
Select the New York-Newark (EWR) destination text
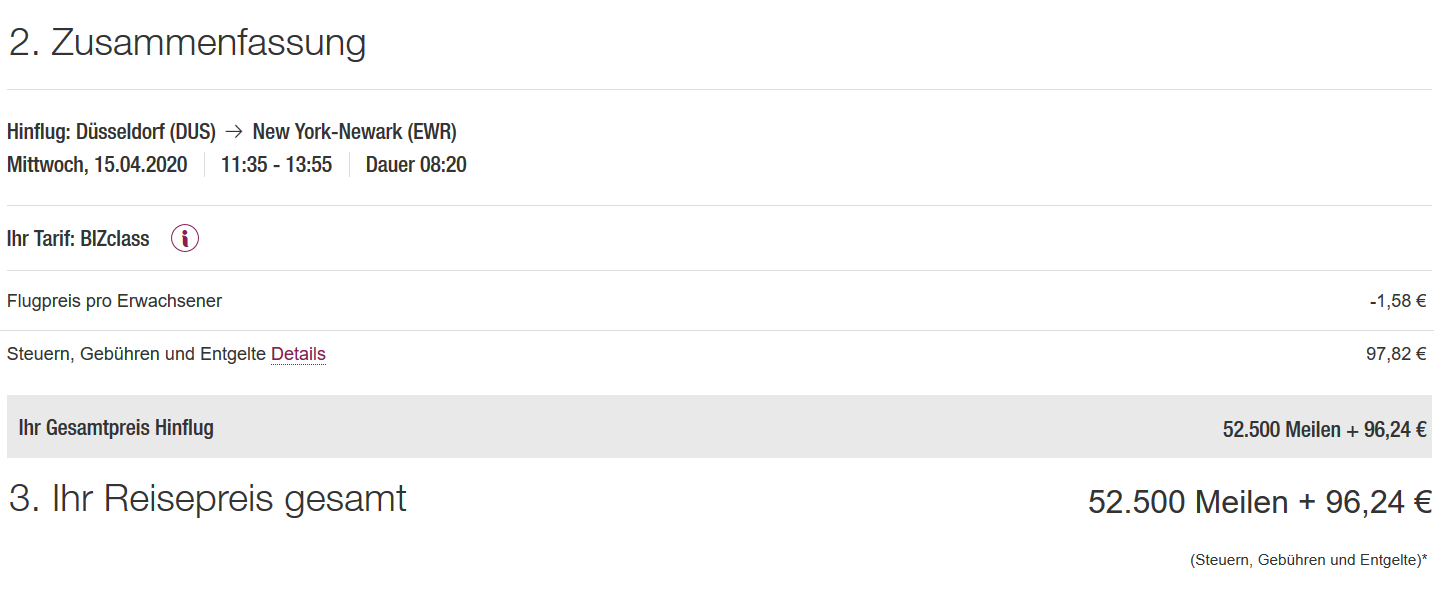[355, 132]
